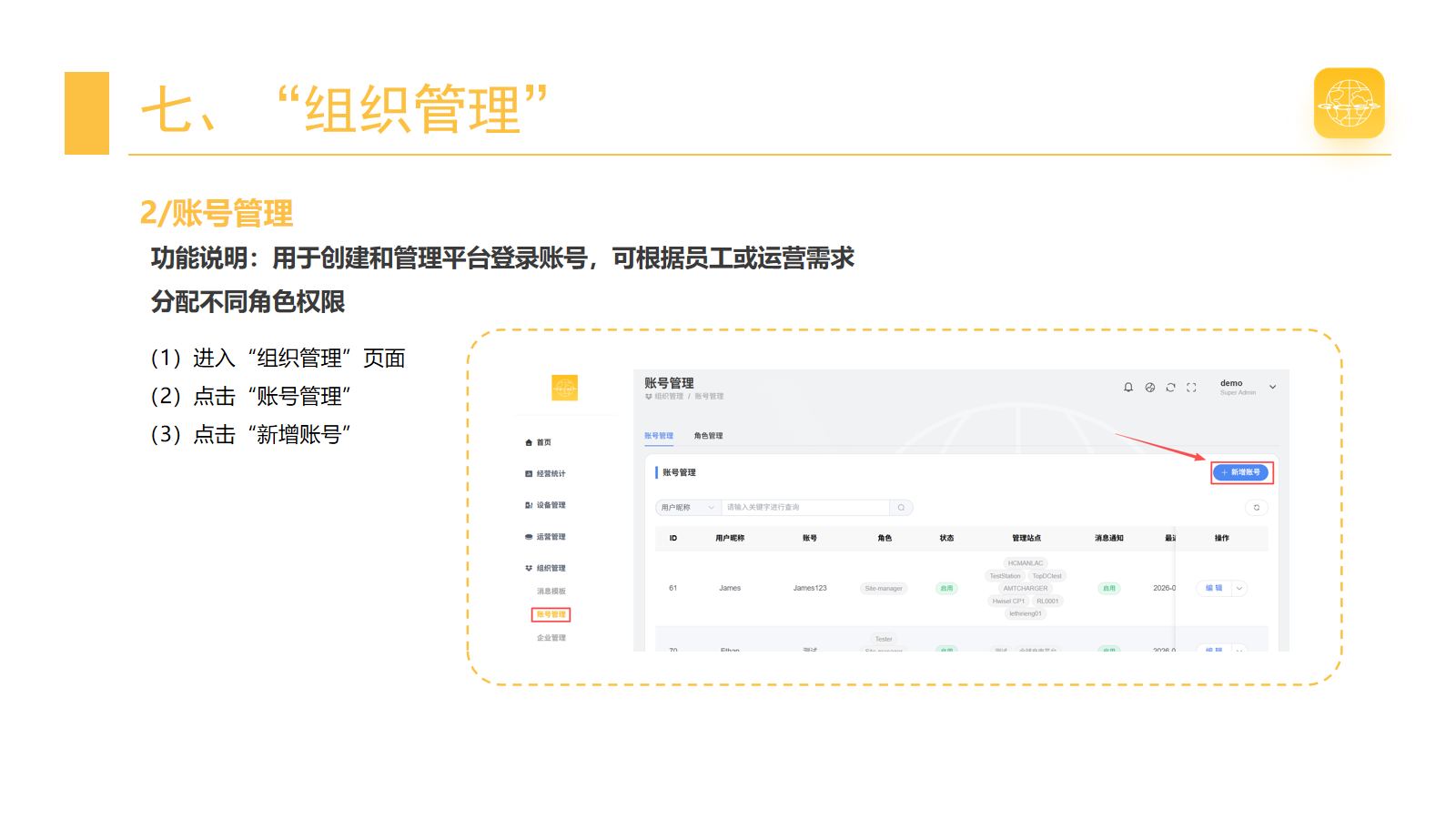The height and width of the screenshot is (819, 1456).
Task: Click the AMTCHARGER station tag
Action: (x=1026, y=589)
